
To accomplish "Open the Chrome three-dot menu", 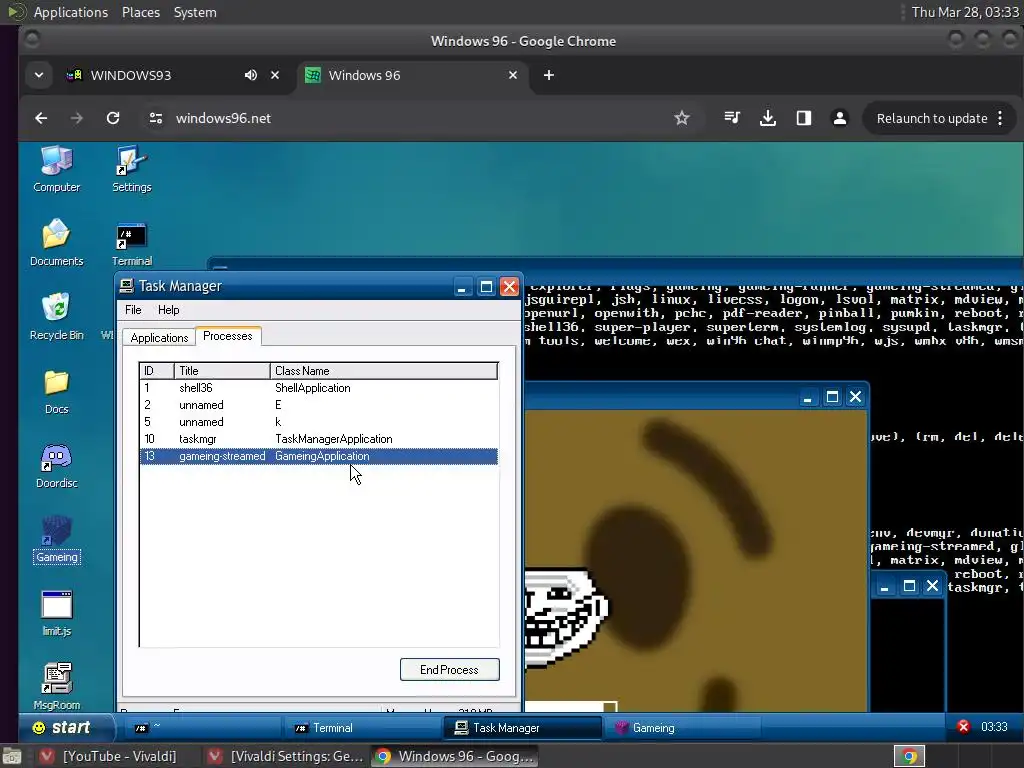I will (1000, 118).
